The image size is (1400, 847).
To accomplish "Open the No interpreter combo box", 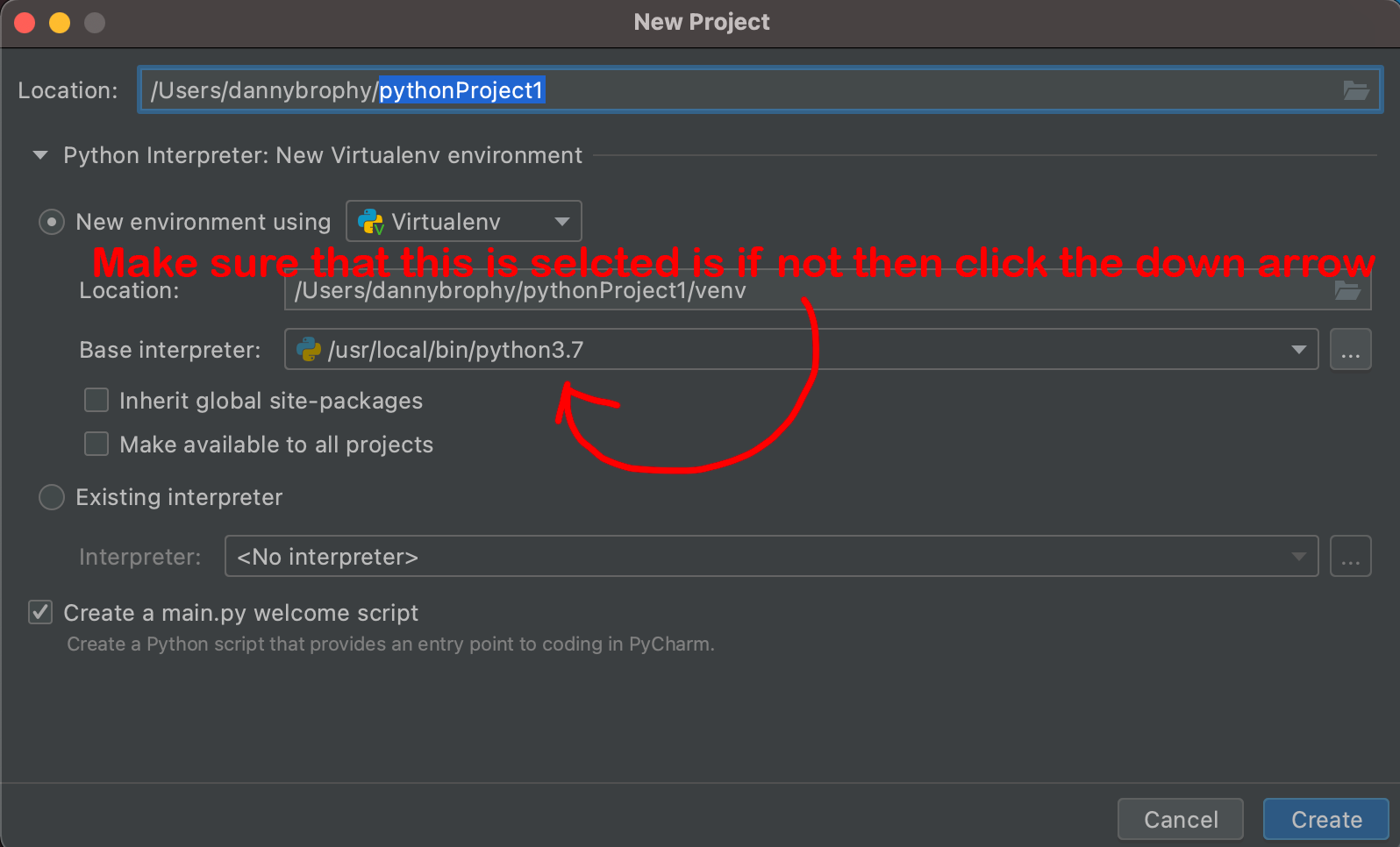I will pos(772,555).
